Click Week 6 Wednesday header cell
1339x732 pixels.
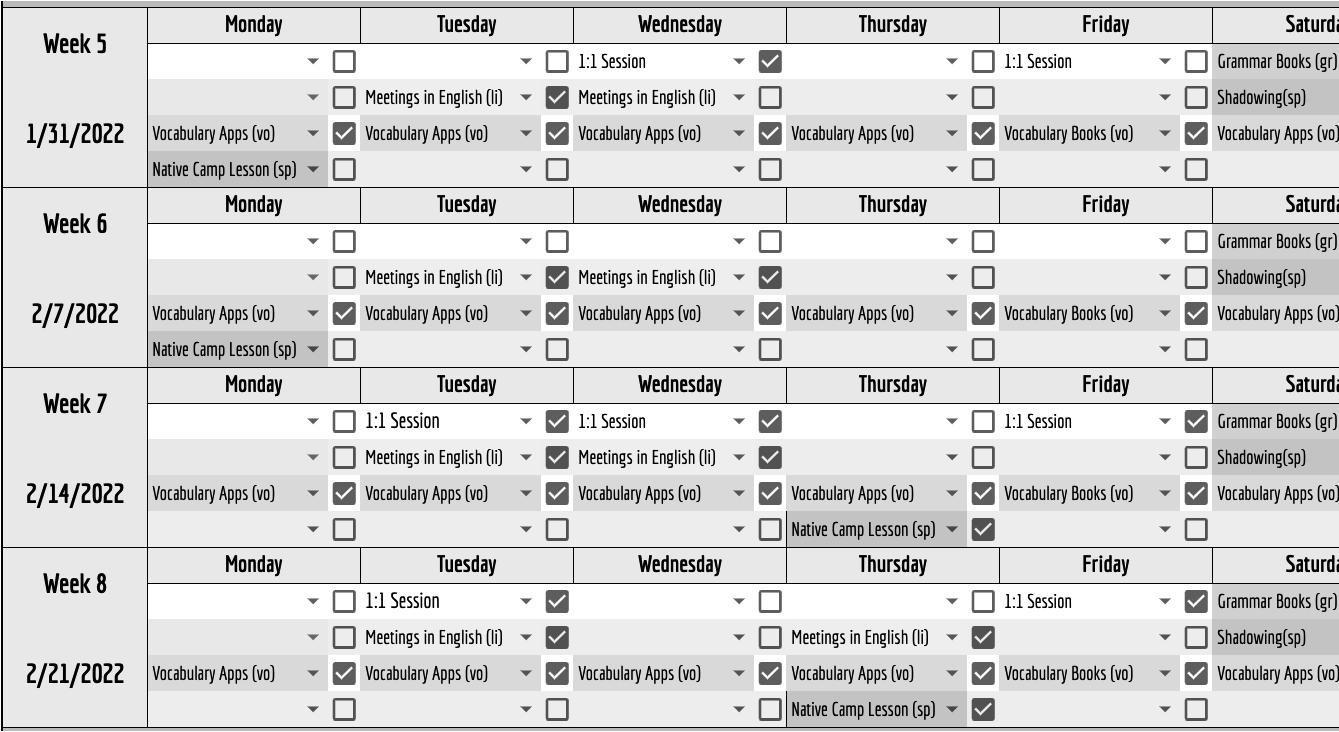tap(680, 205)
